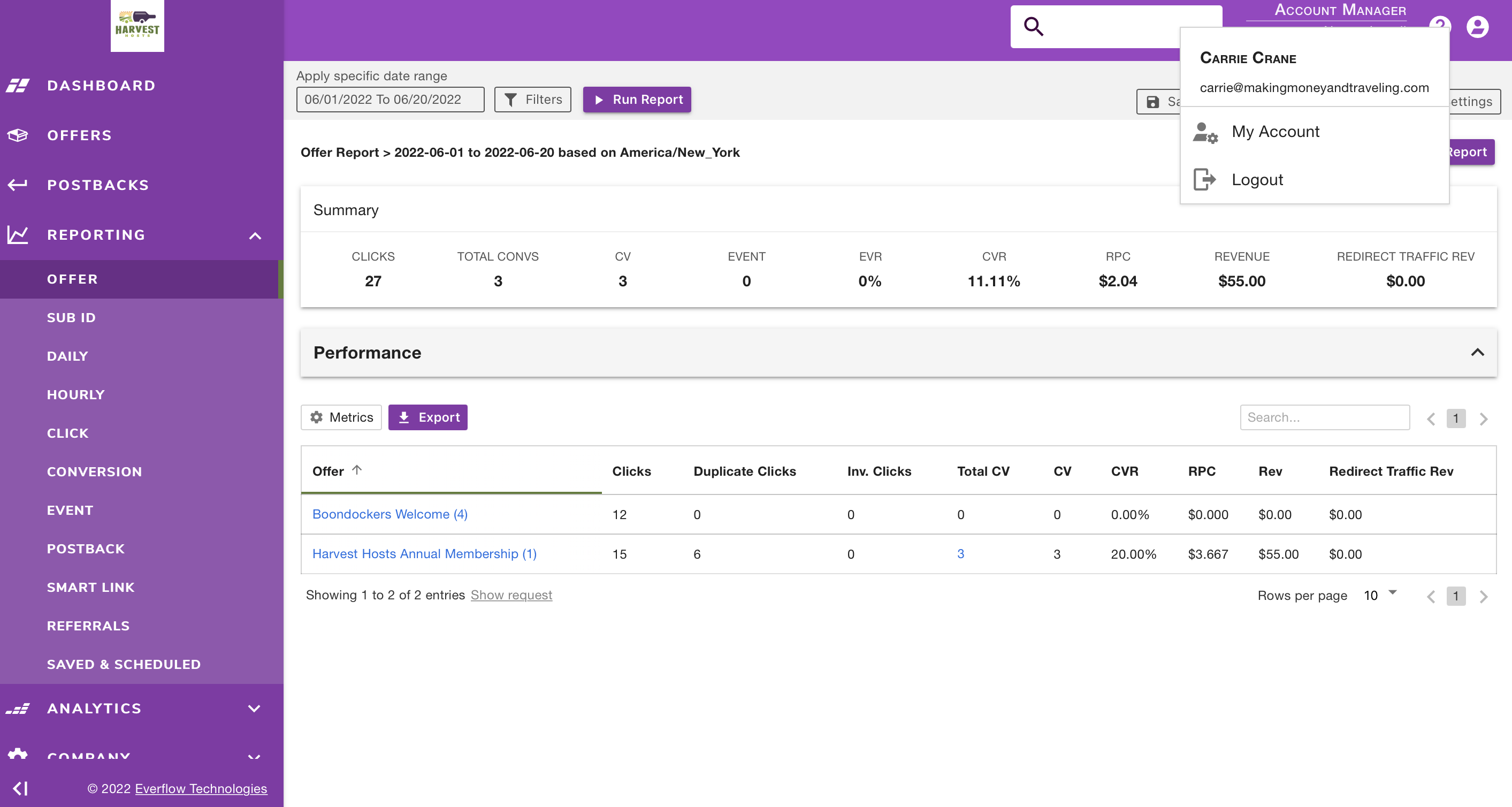Open the help question mark icon
Image resolution: width=1512 pixels, height=807 pixels.
(x=1440, y=24)
